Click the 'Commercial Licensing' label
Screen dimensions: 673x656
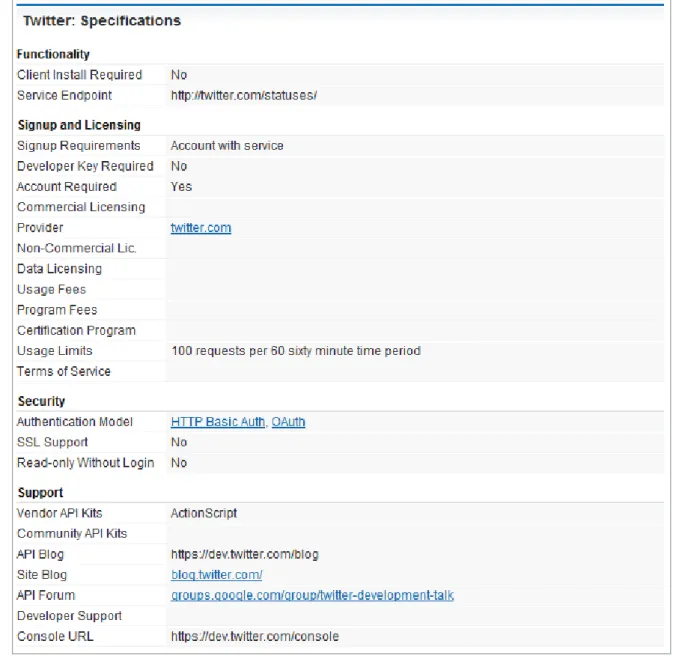click(x=81, y=207)
